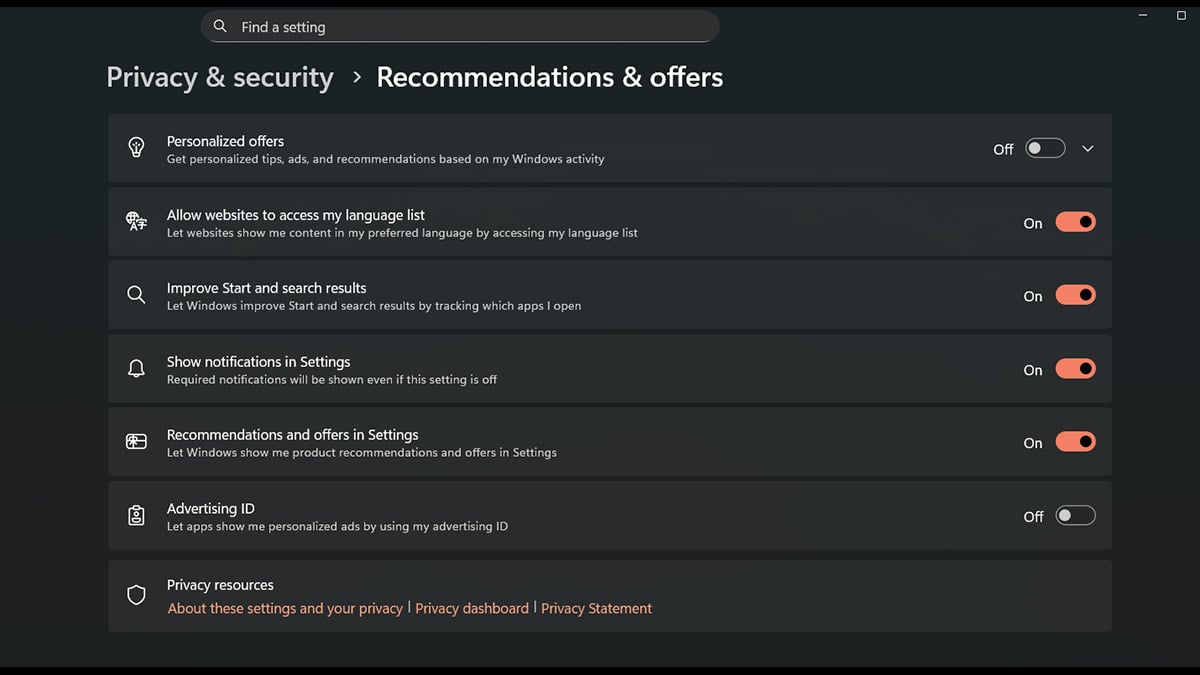Enable the Advertising ID toggle
The width and height of the screenshot is (1200, 675).
[x=1075, y=515]
